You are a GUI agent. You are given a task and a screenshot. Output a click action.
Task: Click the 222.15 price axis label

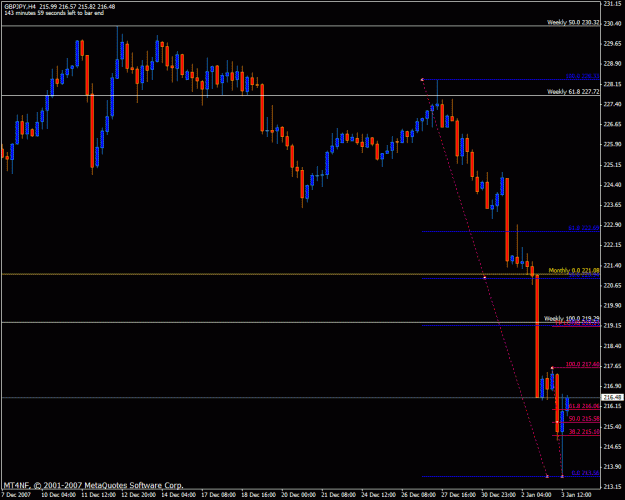613,245
